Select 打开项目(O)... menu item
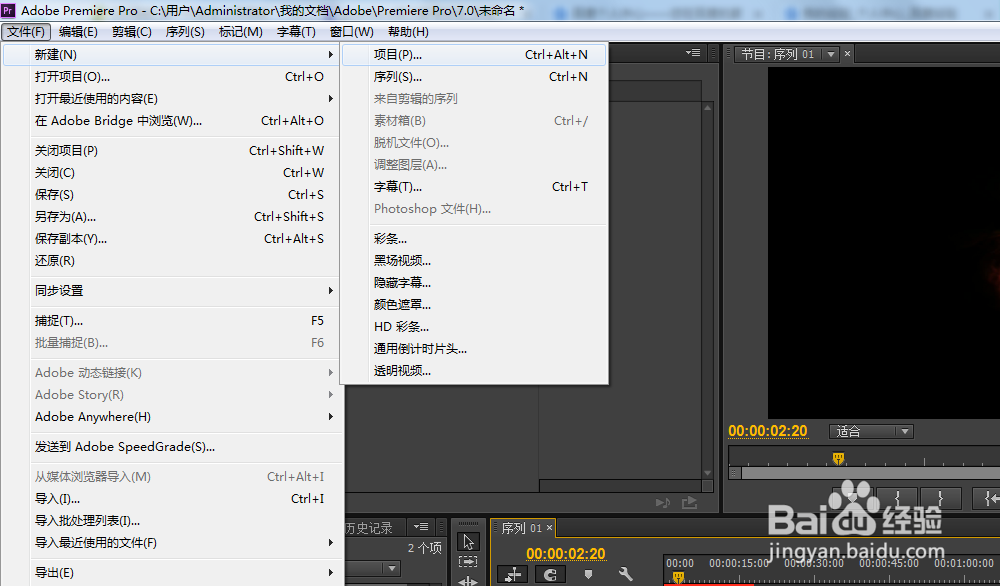 171,77
